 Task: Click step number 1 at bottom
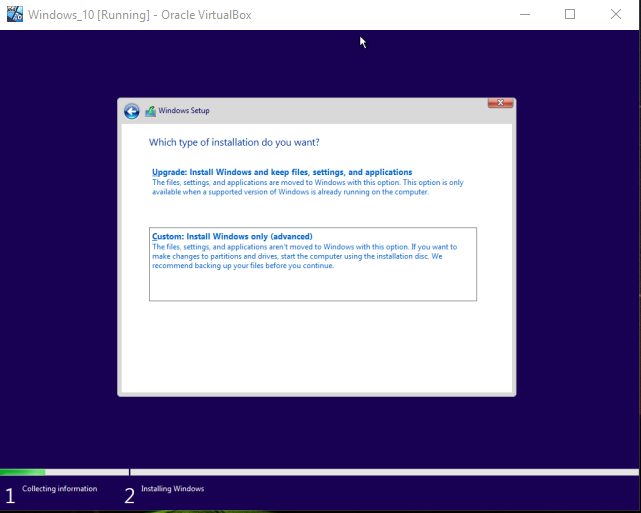pyautogui.click(x=10, y=495)
